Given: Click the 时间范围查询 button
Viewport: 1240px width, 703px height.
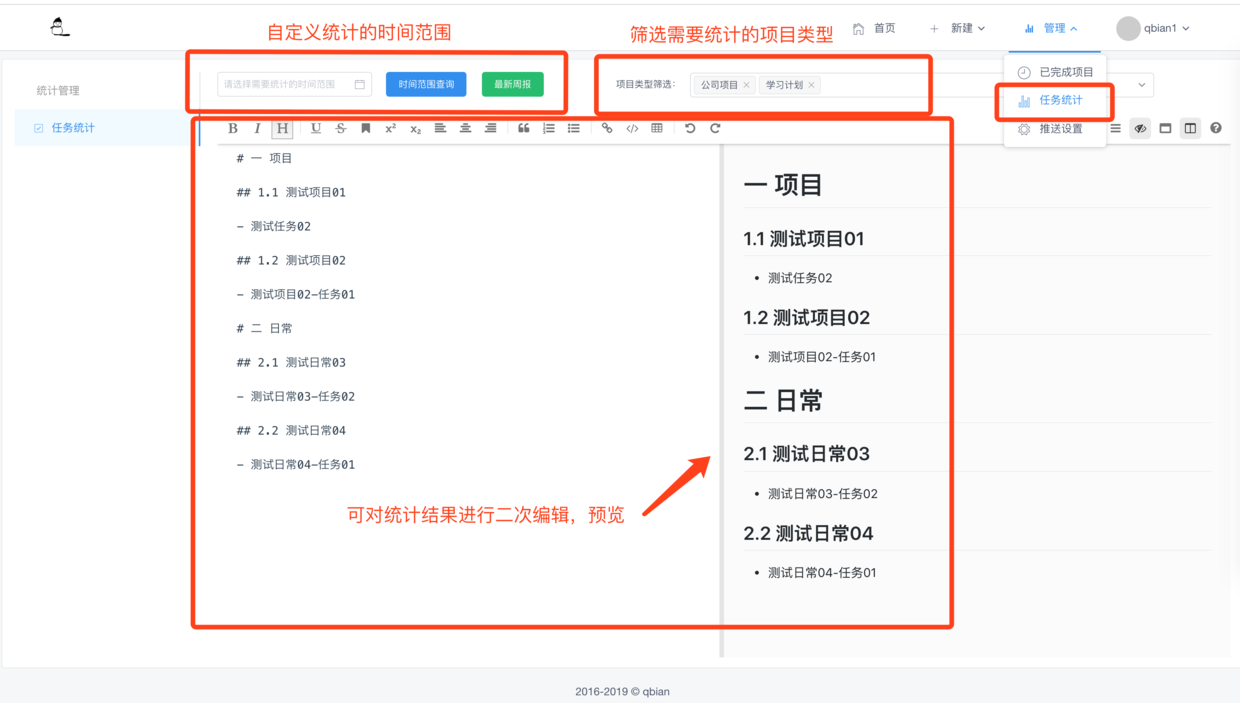Looking at the screenshot, I should [x=426, y=84].
